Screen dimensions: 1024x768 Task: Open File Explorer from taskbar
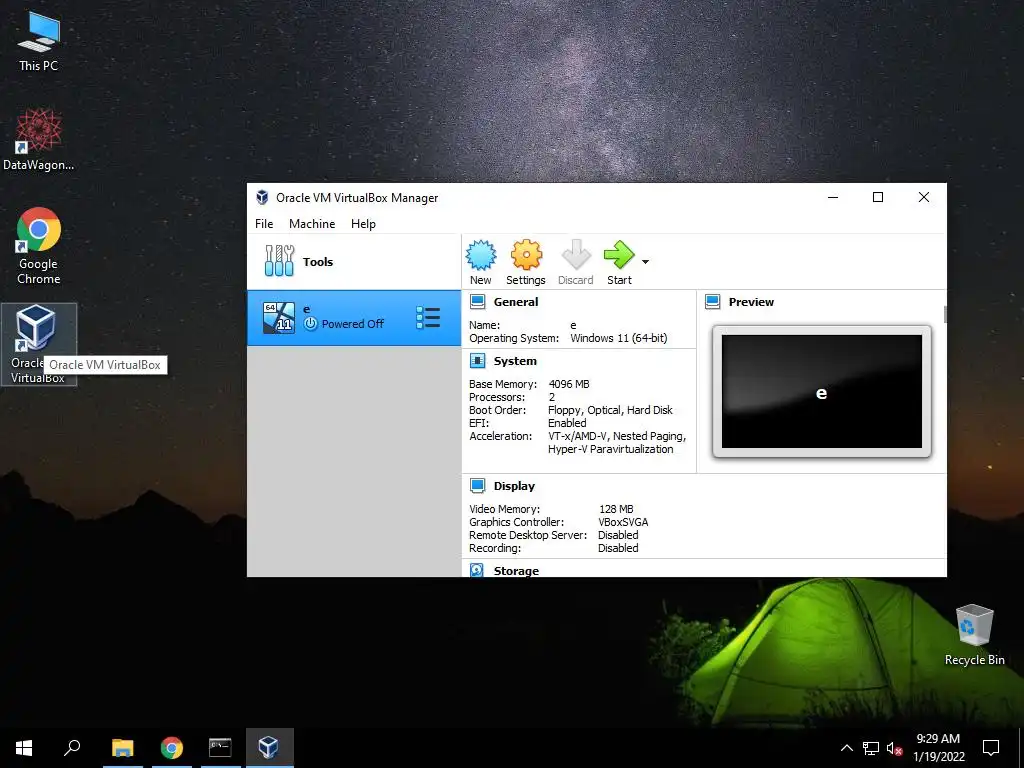[123, 748]
